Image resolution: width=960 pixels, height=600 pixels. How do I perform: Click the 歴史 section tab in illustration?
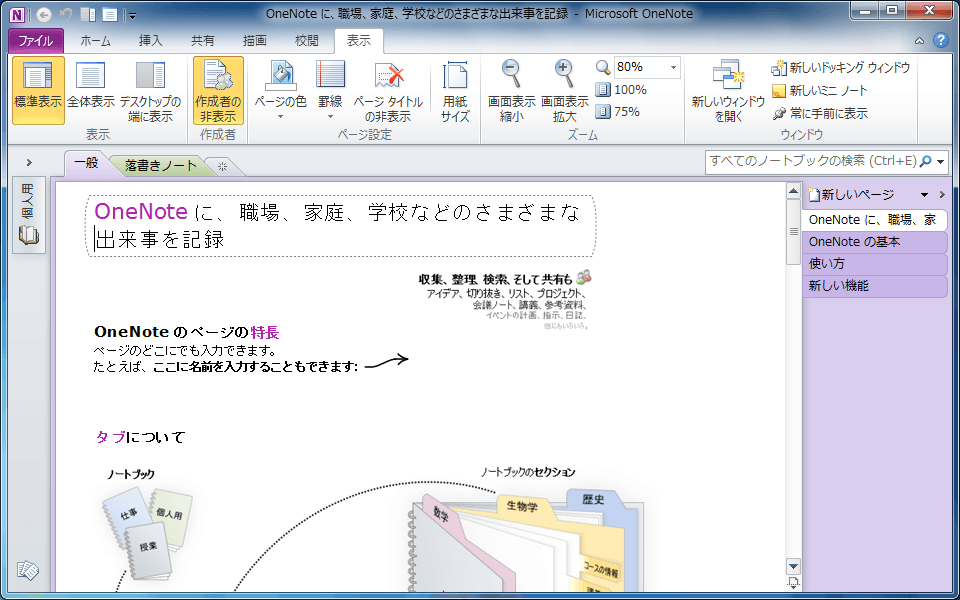[x=593, y=500]
